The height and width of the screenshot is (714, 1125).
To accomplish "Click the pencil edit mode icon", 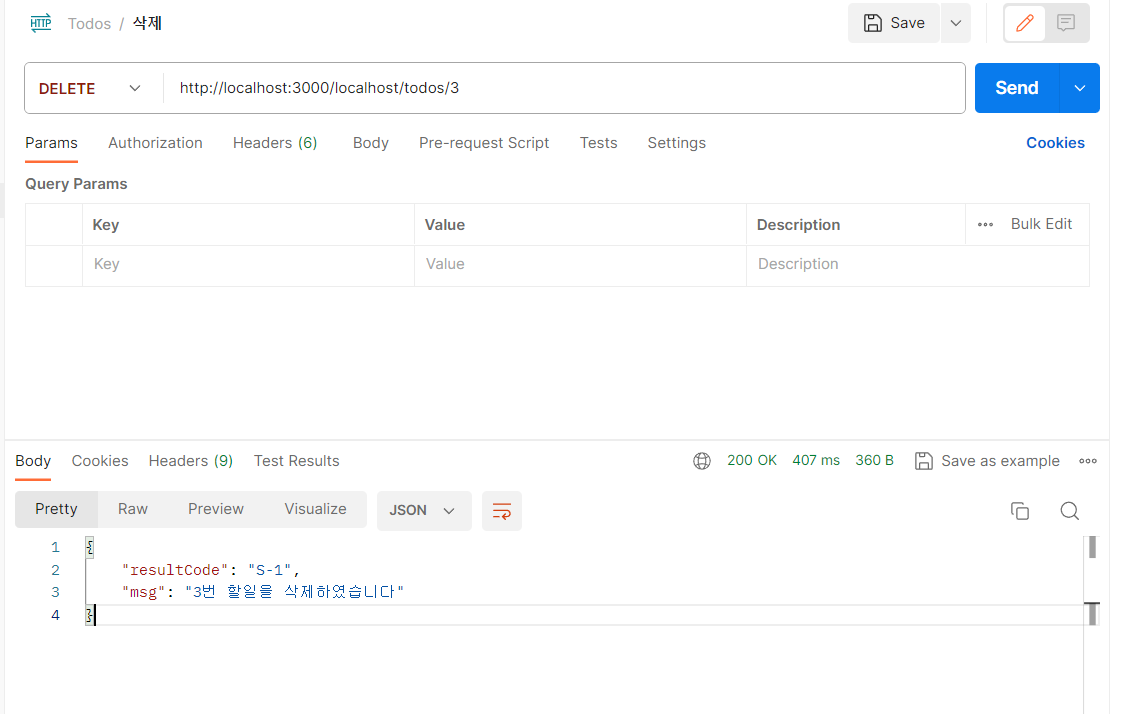I will pos(1025,23).
